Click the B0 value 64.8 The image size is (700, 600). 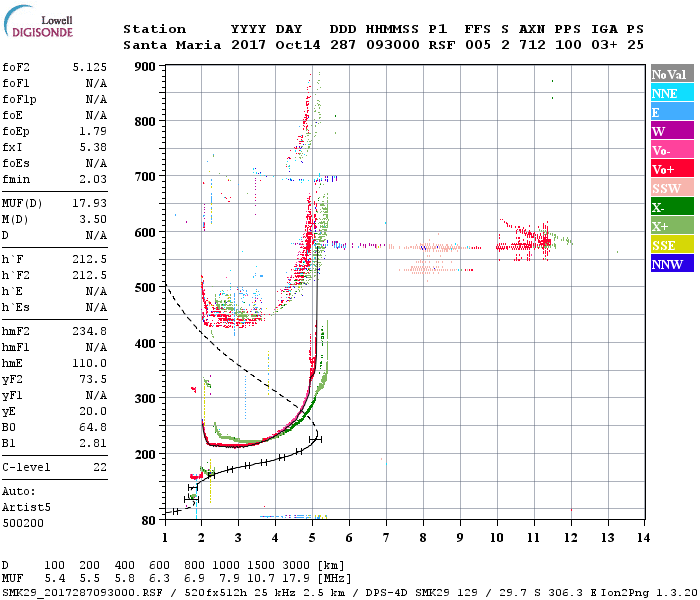pyautogui.click(x=93, y=427)
